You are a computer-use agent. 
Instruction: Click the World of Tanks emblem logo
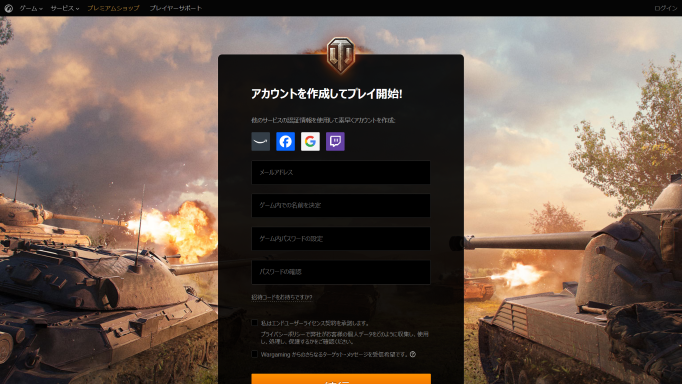point(341,54)
